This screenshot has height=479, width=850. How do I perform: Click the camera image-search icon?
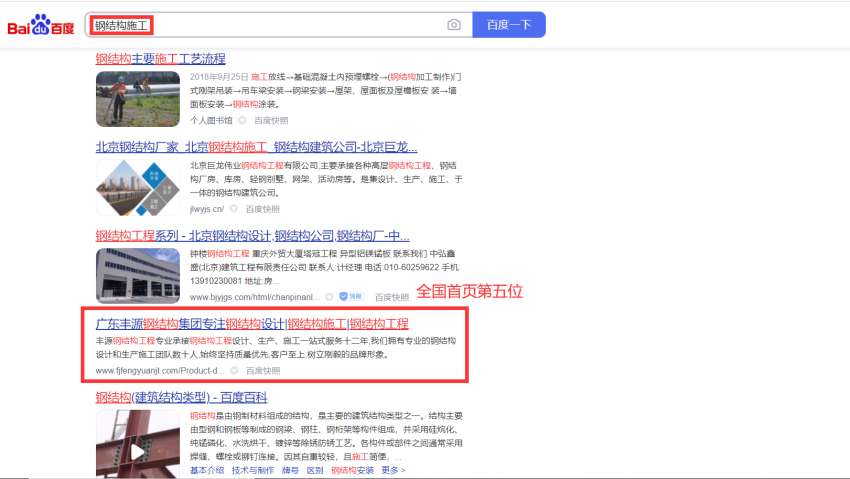[x=454, y=25]
